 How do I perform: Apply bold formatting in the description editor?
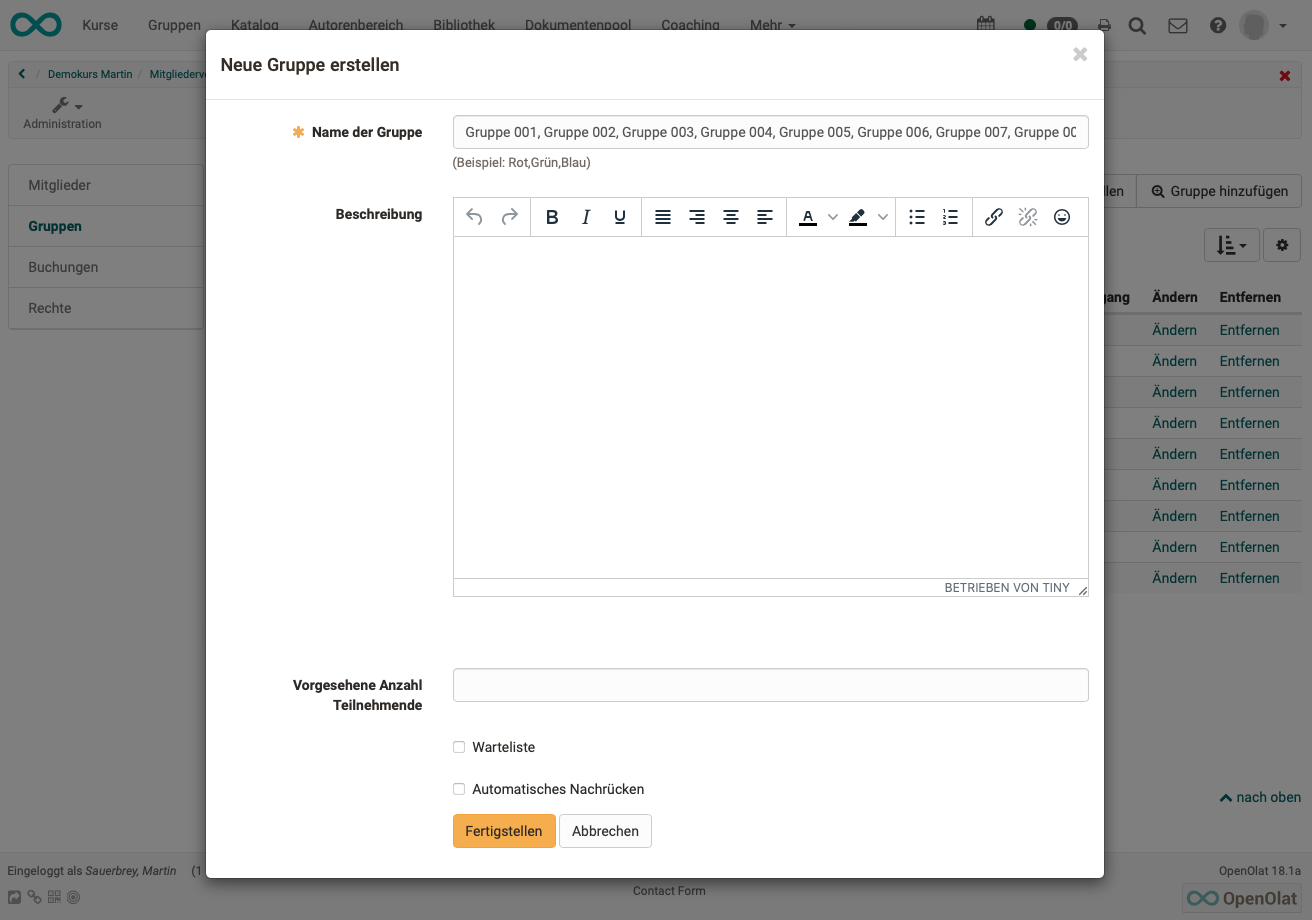click(x=552, y=216)
